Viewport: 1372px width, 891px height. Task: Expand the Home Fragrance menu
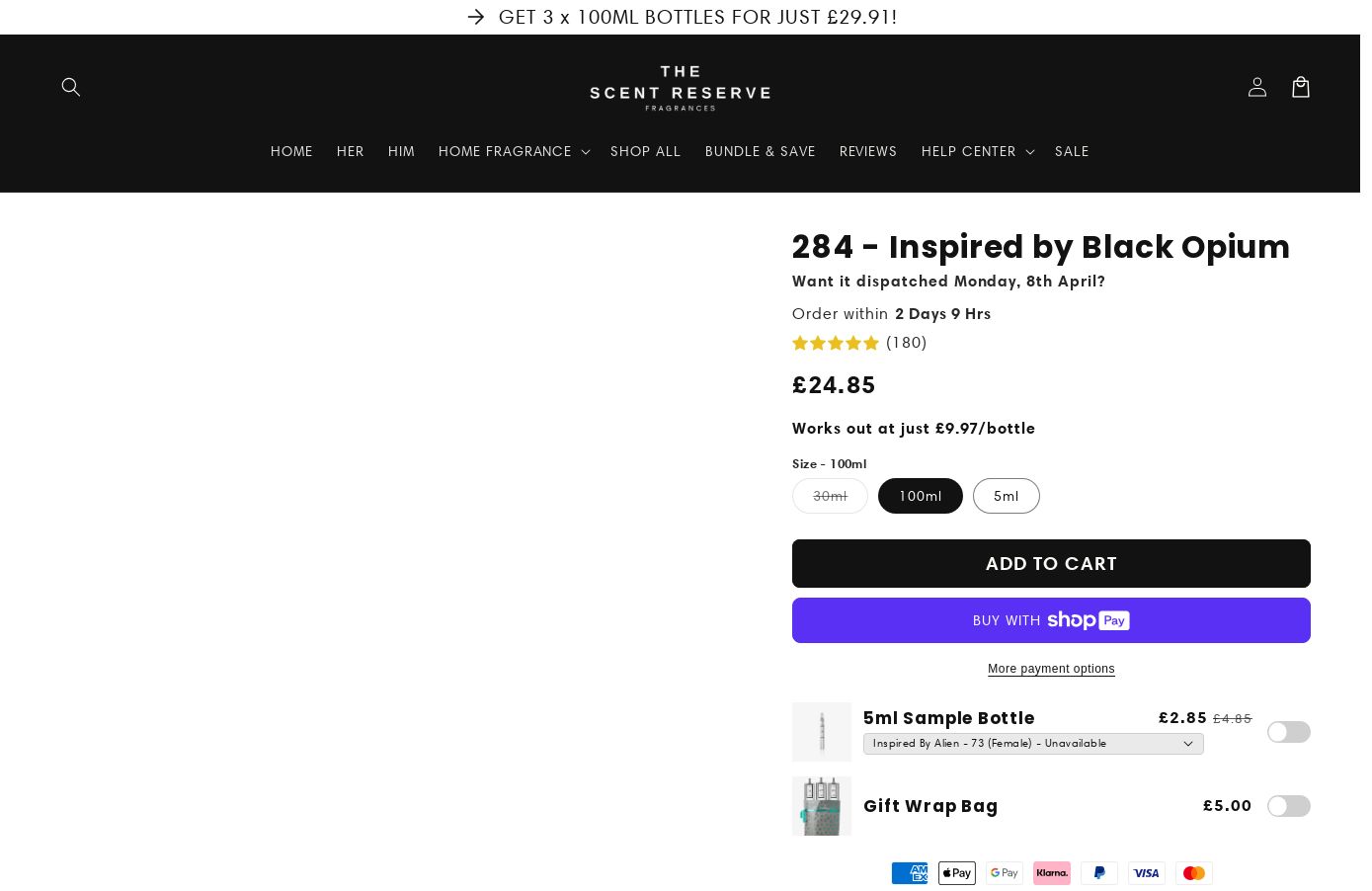514,151
